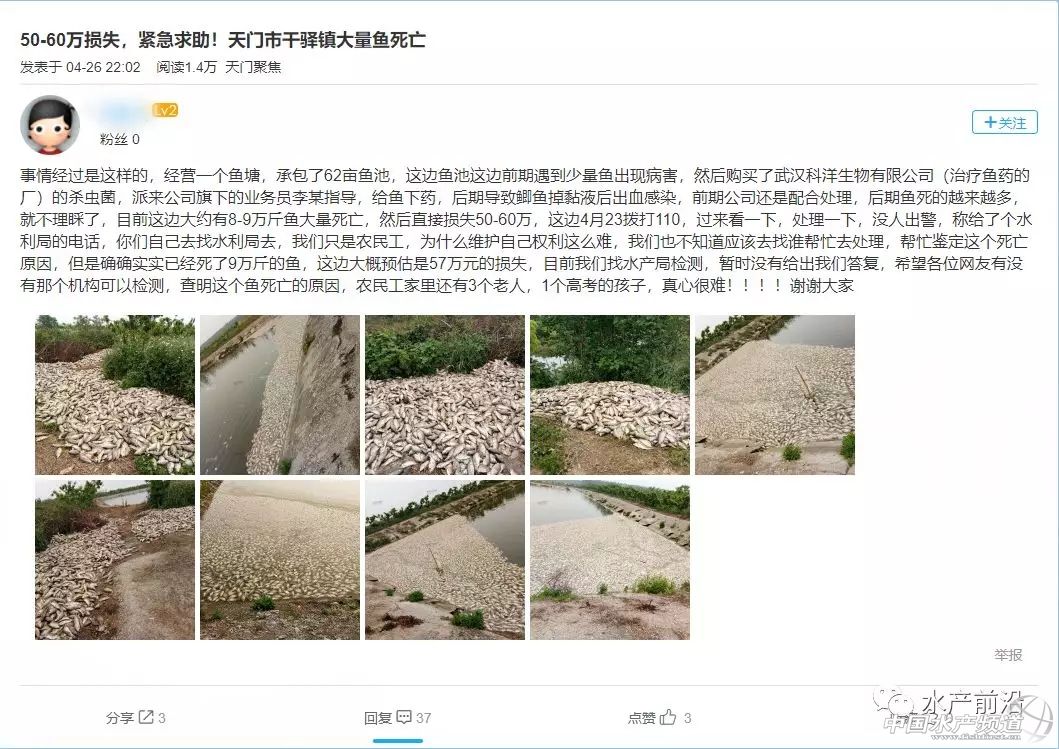This screenshot has height=749, width=1059.
Task: Open fourth photo of fish pile near tree
Action: pyautogui.click(x=609, y=394)
